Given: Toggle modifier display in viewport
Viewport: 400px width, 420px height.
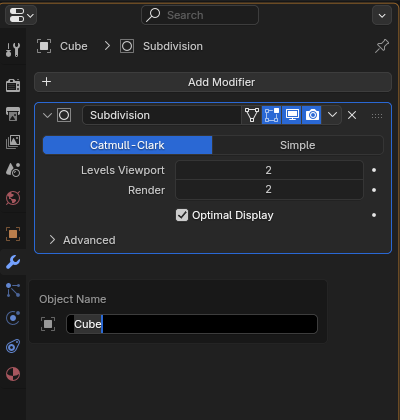Looking at the screenshot, I should 292,115.
